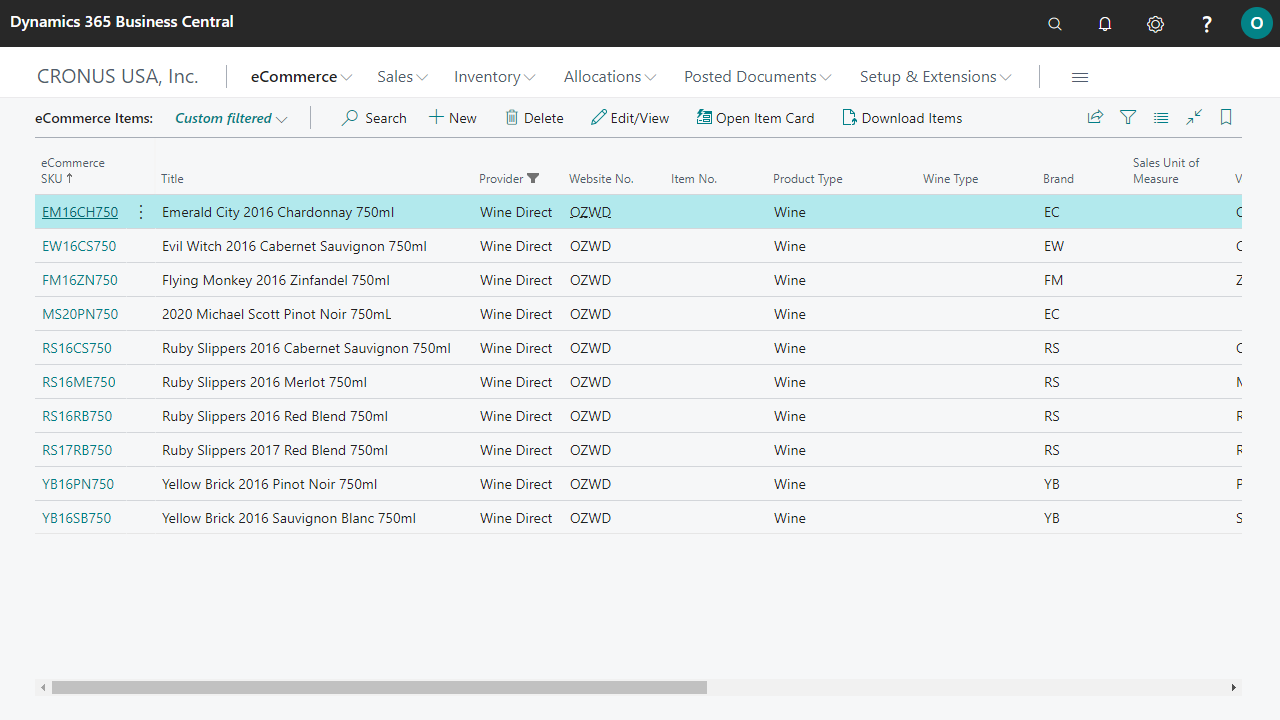
Task: Click the Provider column filter funnel
Action: (x=533, y=179)
